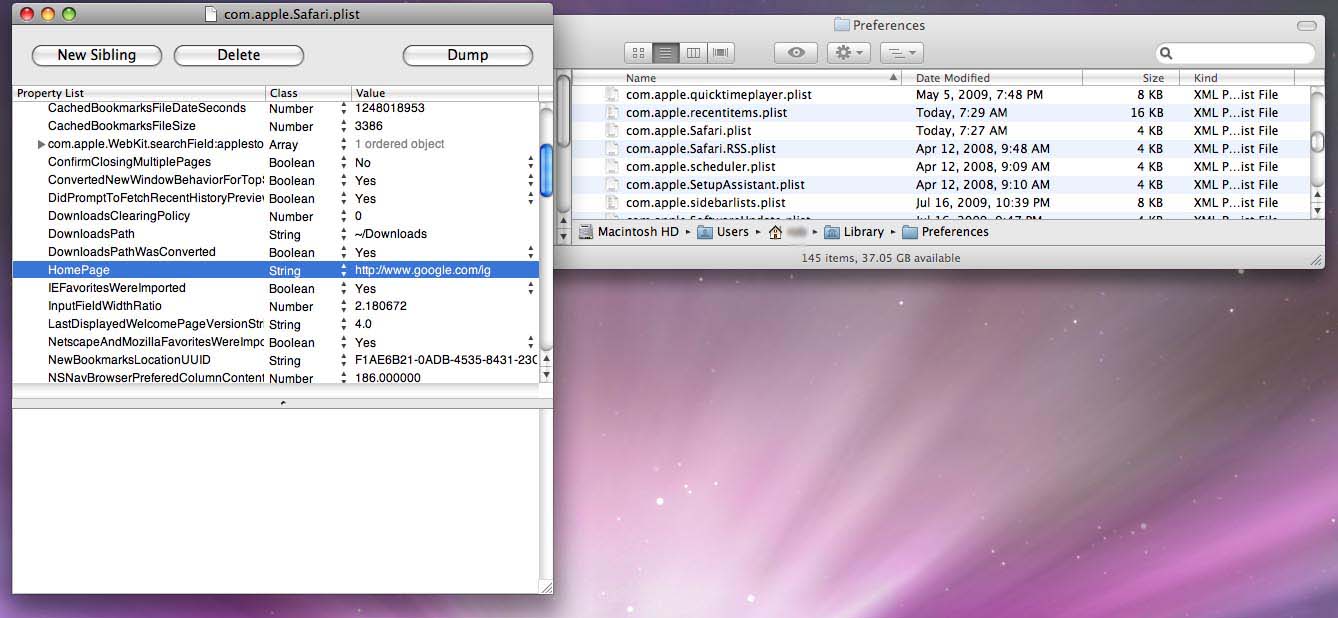Click the Quick Look eye button
The height and width of the screenshot is (618, 1338).
coord(796,53)
